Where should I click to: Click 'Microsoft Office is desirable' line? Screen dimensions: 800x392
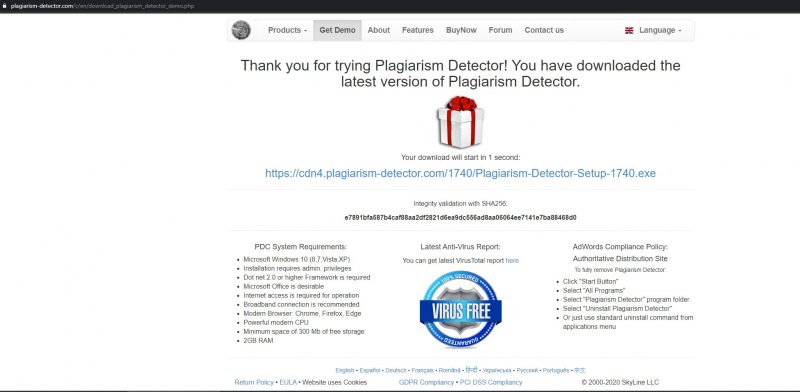(283, 286)
